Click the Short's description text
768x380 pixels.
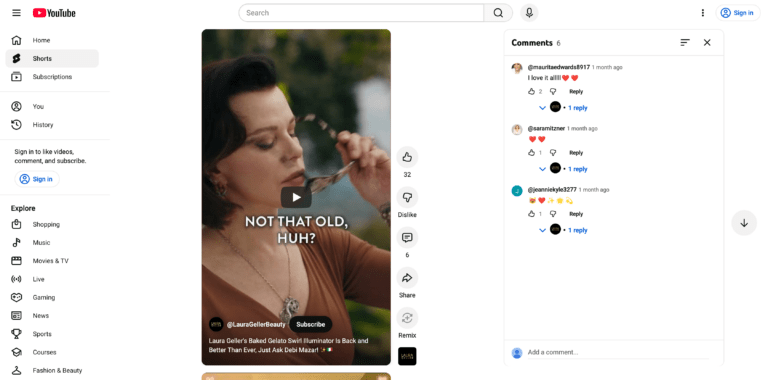pyautogui.click(x=288, y=345)
